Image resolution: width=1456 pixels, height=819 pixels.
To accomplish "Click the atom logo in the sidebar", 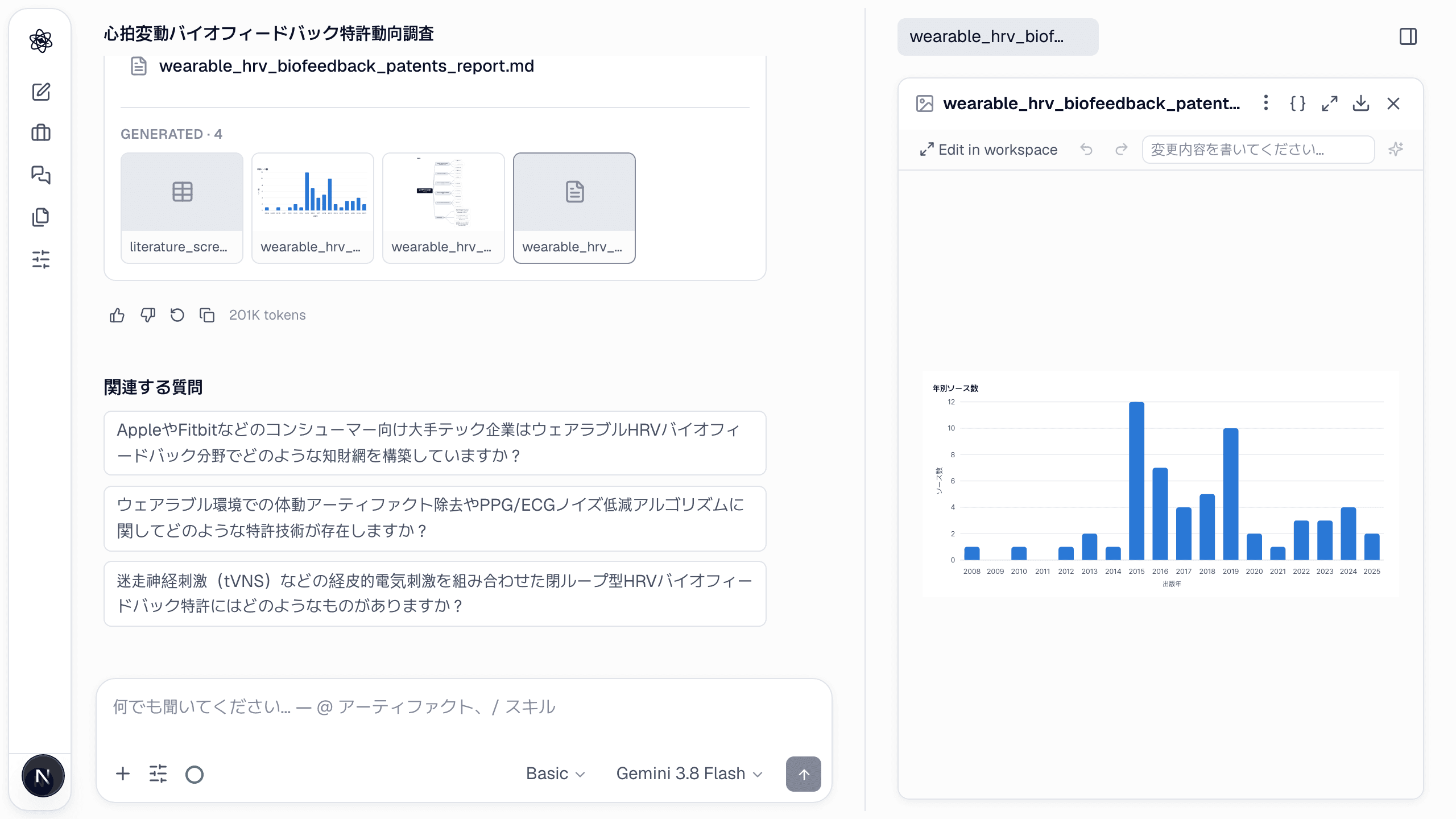I will (x=41, y=41).
